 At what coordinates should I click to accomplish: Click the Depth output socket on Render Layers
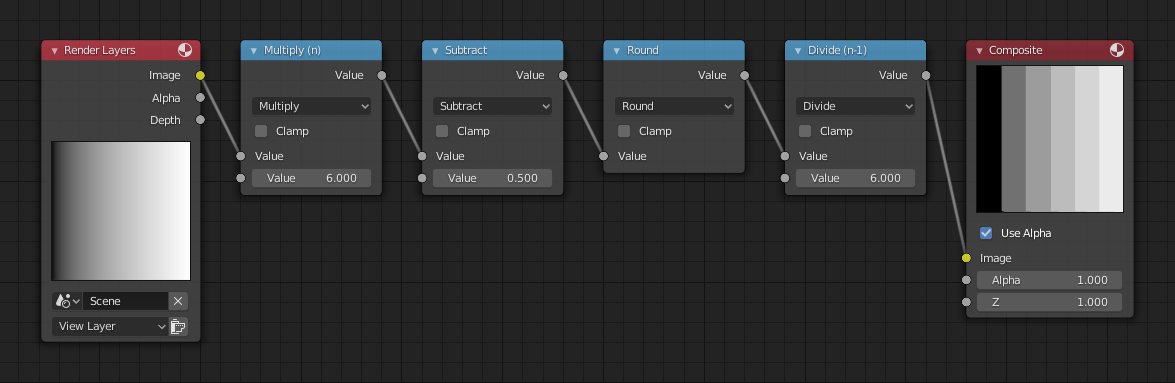click(200, 120)
